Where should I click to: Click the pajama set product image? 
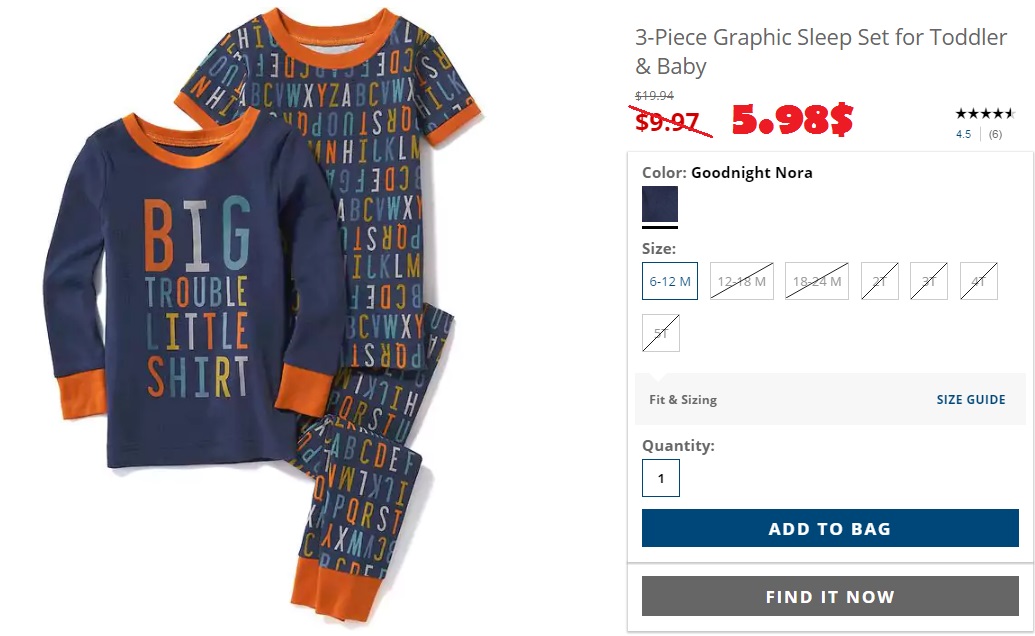264,315
